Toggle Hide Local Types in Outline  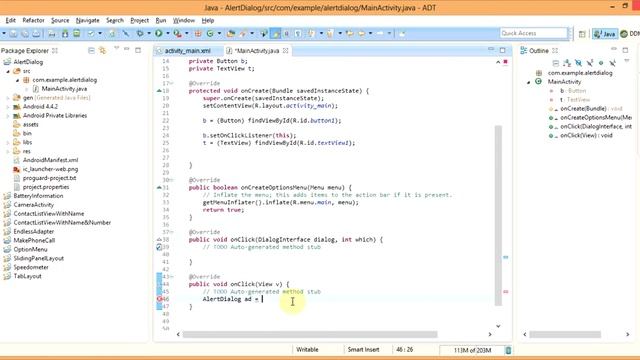pyautogui.click(x=612, y=63)
